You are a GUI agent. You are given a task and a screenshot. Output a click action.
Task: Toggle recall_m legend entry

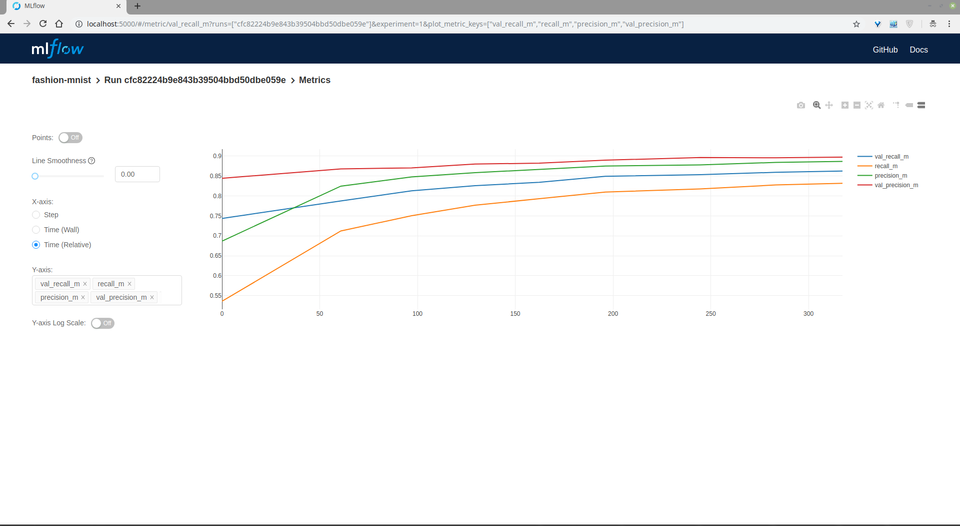877,166
